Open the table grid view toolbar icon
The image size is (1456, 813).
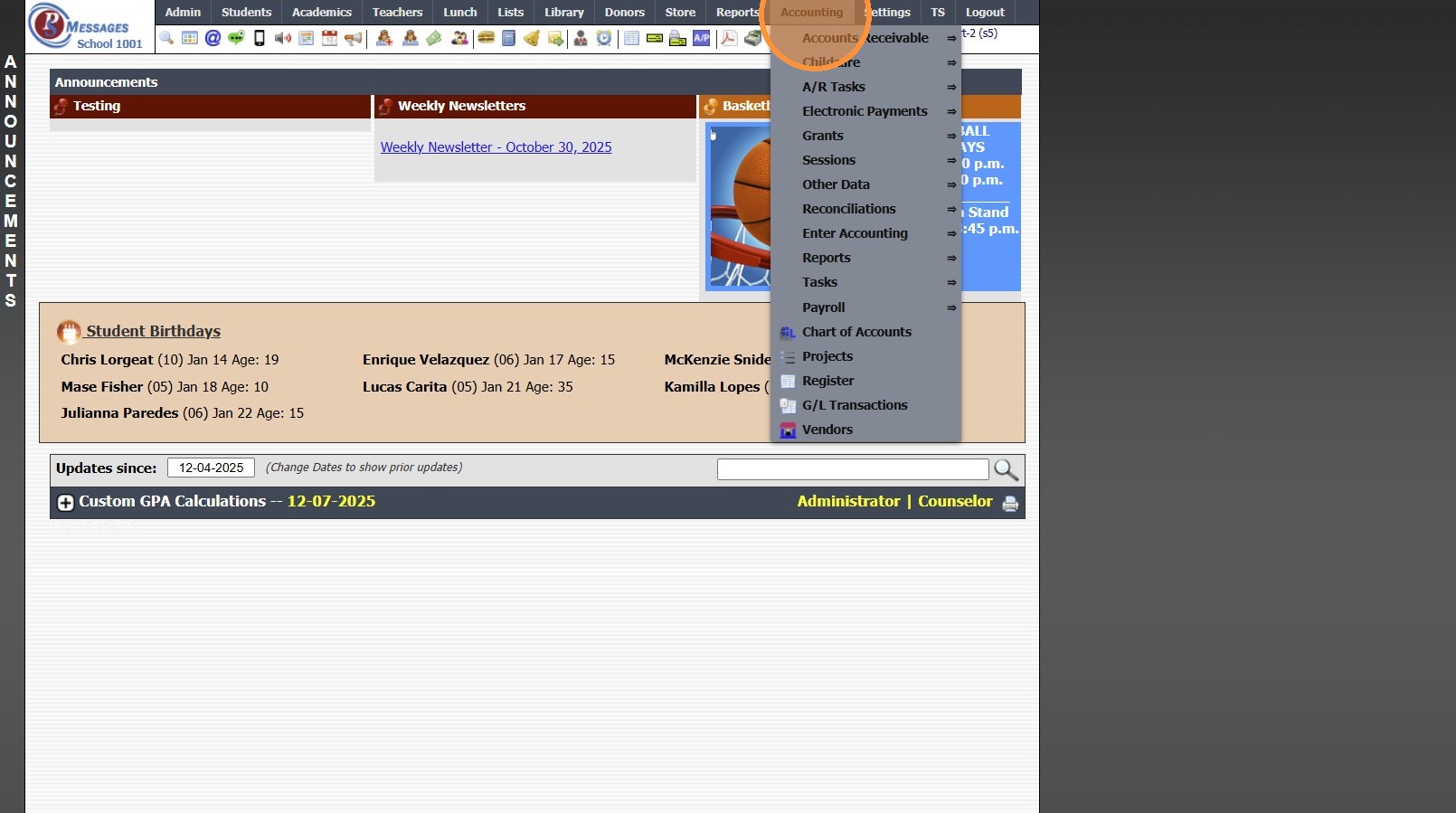coord(190,38)
